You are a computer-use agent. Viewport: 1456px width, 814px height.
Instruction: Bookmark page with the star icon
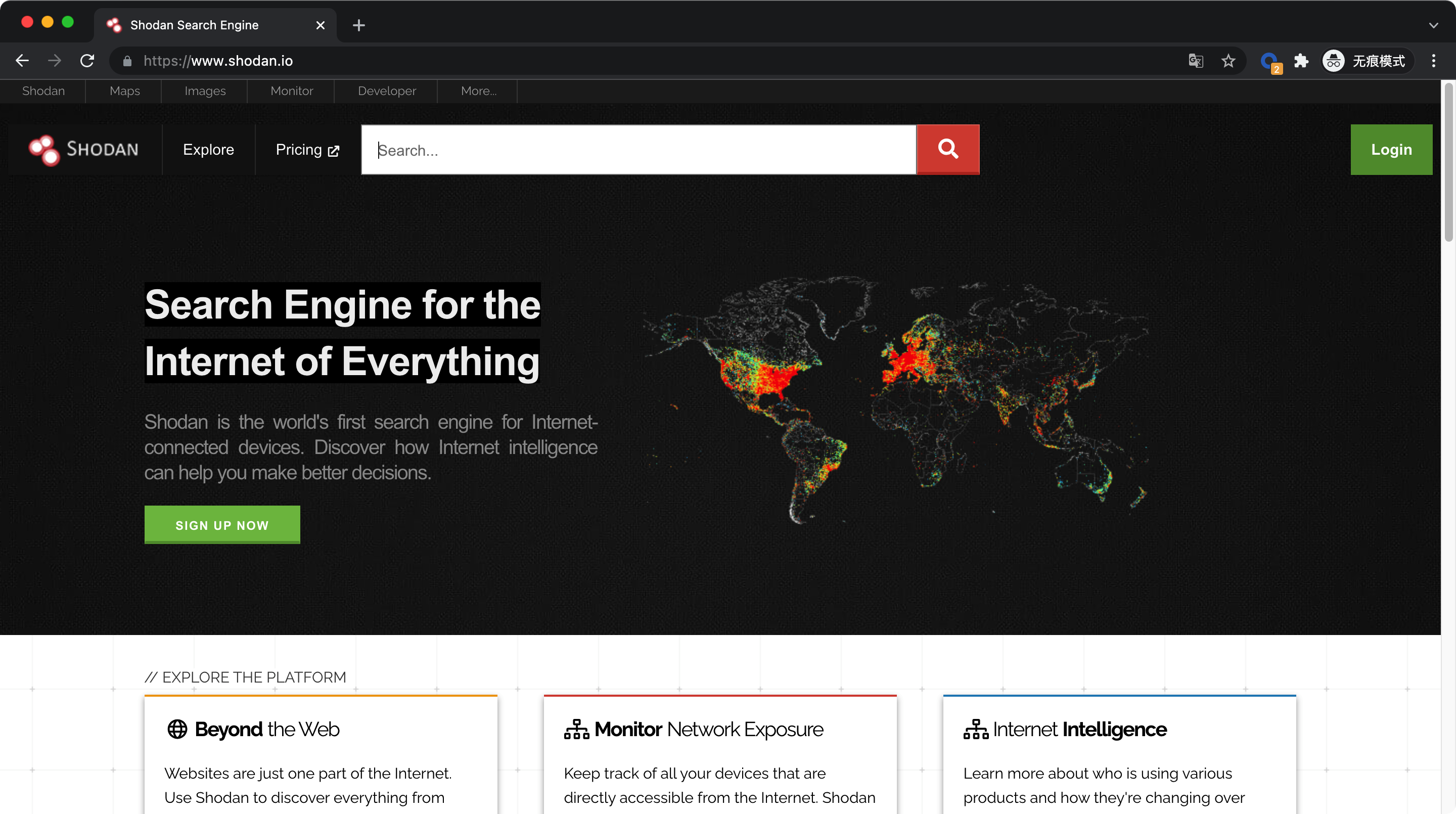[x=1228, y=61]
